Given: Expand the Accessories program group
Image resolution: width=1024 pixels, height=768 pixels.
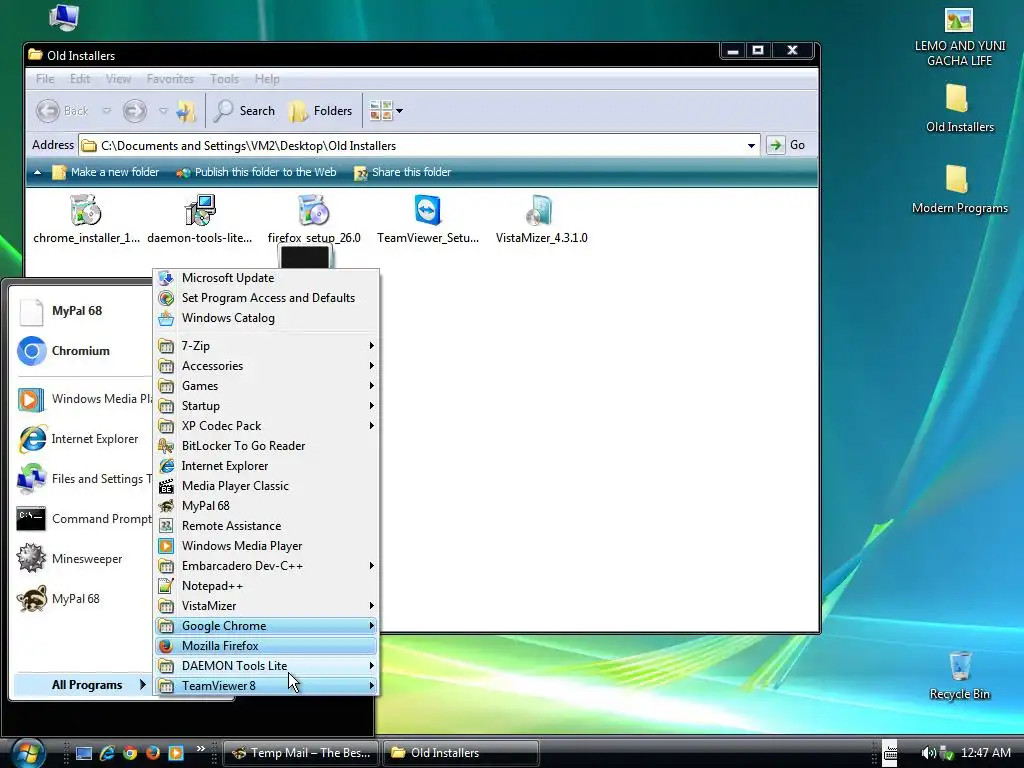Looking at the screenshot, I should 266,366.
